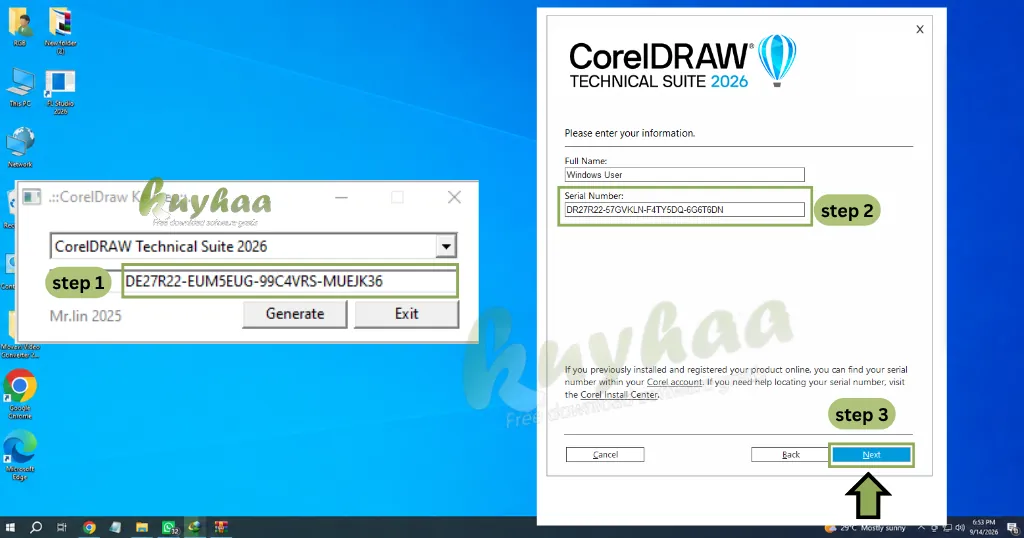This screenshot has height=538, width=1024.
Task: Open the Windows Start menu
Action: (x=10, y=527)
